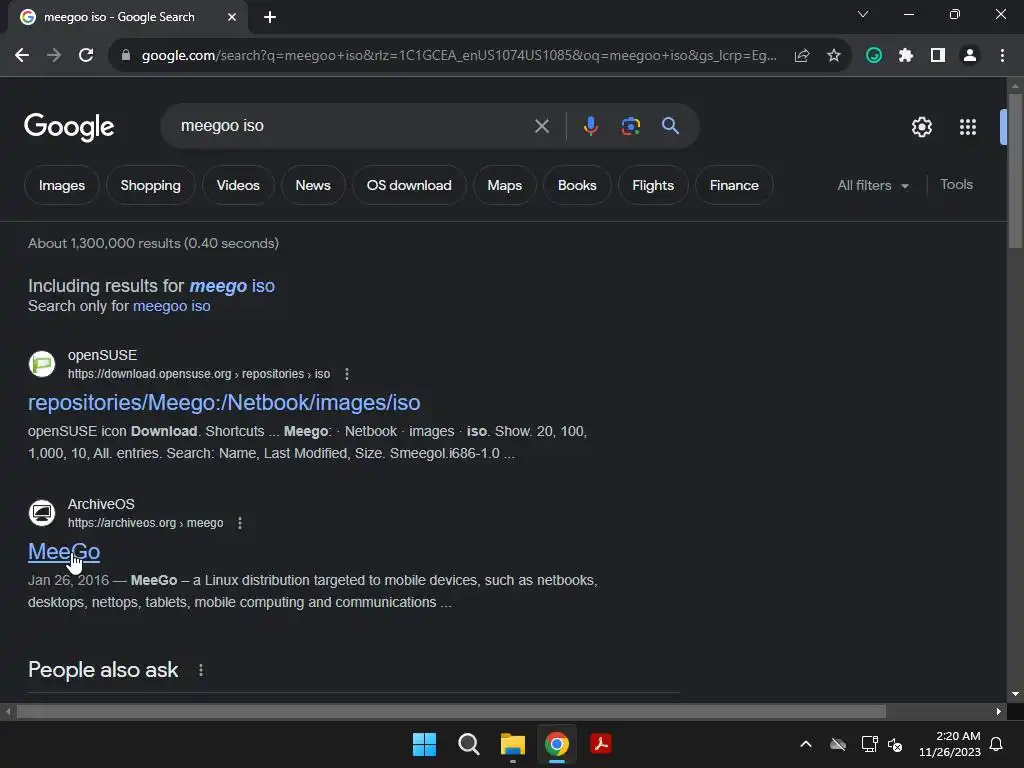Open the MeeGo ArchiveOS result link
This screenshot has height=768, width=1024.
pos(64,552)
